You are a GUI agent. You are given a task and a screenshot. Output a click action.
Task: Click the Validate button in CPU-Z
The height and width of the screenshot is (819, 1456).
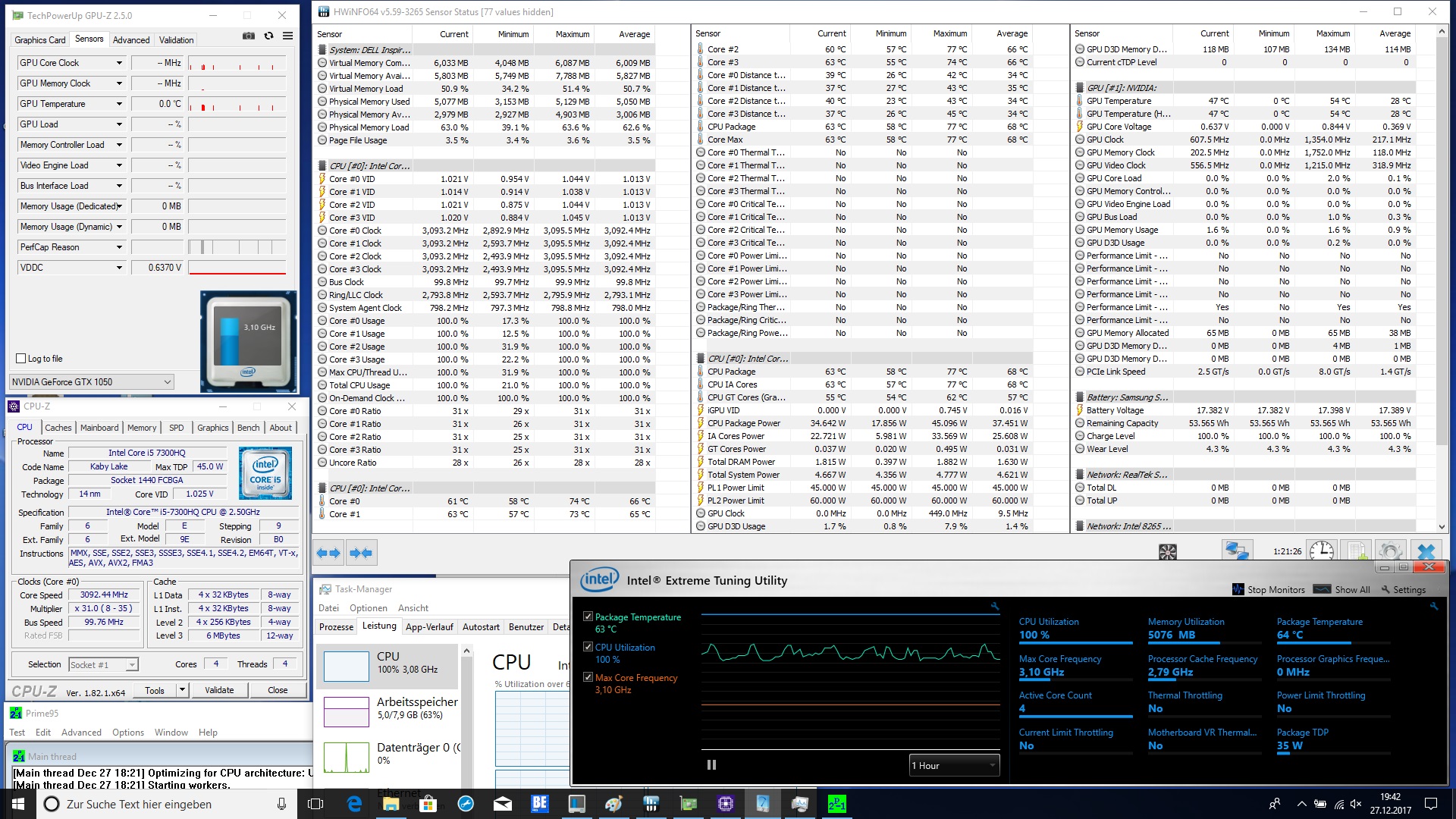click(219, 690)
